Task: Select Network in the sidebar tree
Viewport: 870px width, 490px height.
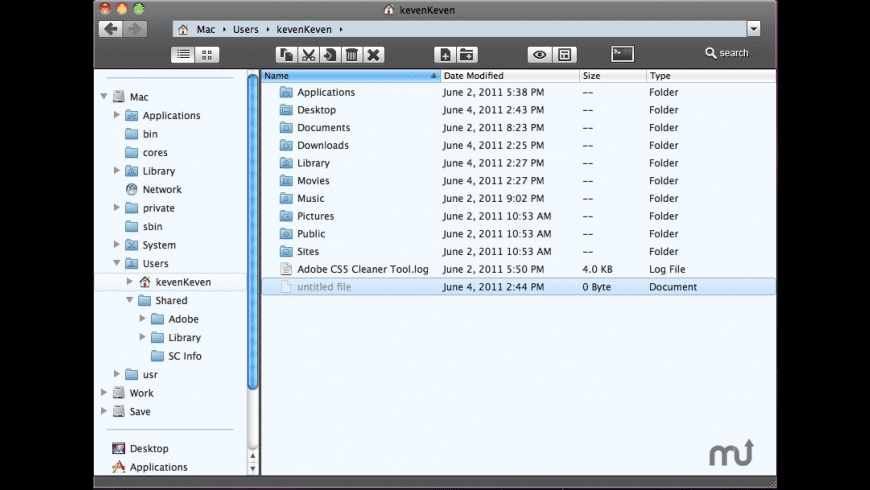Action: click(x=154, y=189)
